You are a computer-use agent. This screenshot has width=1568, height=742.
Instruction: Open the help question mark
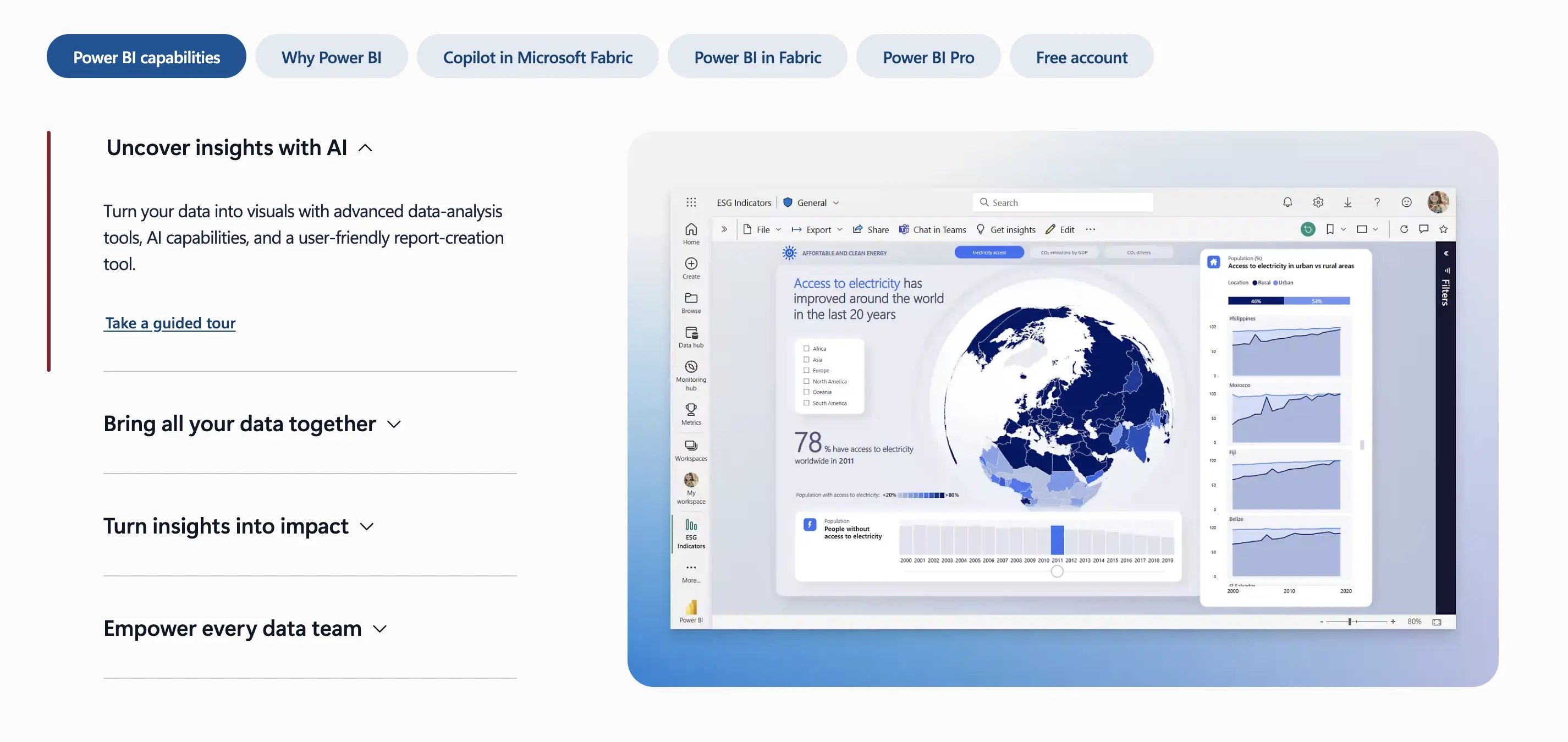(x=1377, y=203)
